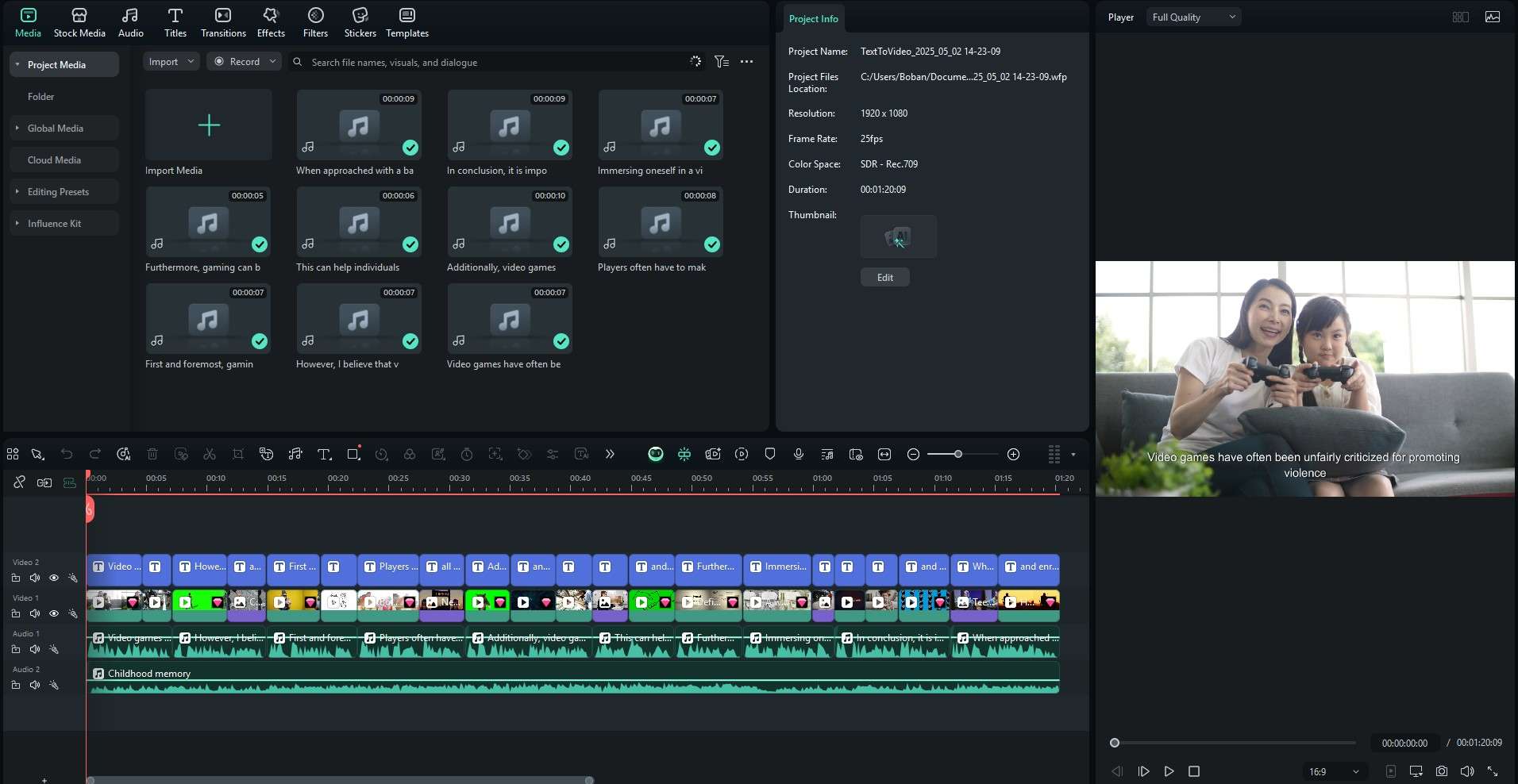
Task: Mute the Video 2 track
Action: (35, 578)
